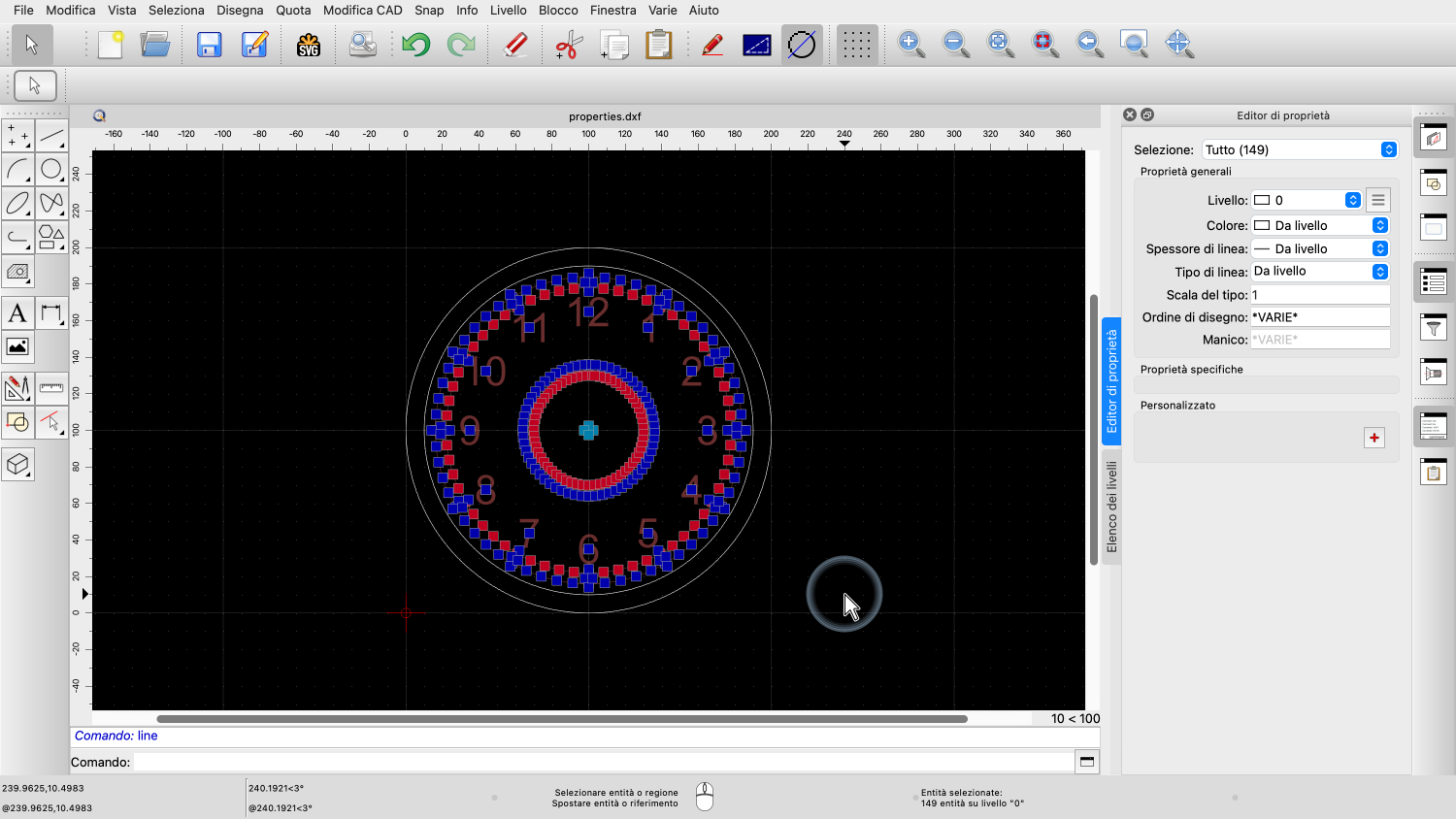Click the Save floppy disk icon
Screen dimensions: 1456x819
point(210,45)
